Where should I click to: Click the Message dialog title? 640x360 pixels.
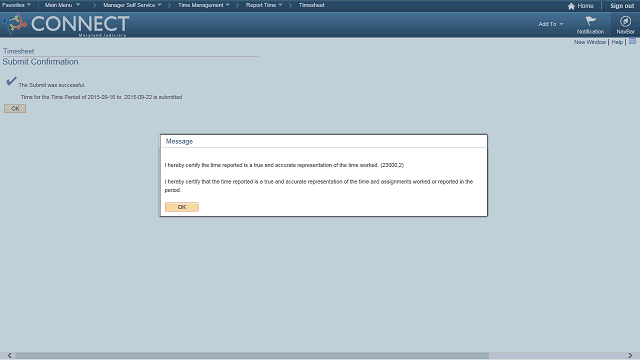(x=179, y=141)
